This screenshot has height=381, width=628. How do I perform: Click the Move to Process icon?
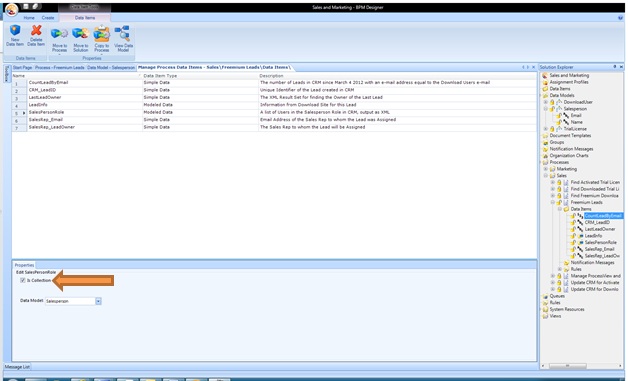59,34
